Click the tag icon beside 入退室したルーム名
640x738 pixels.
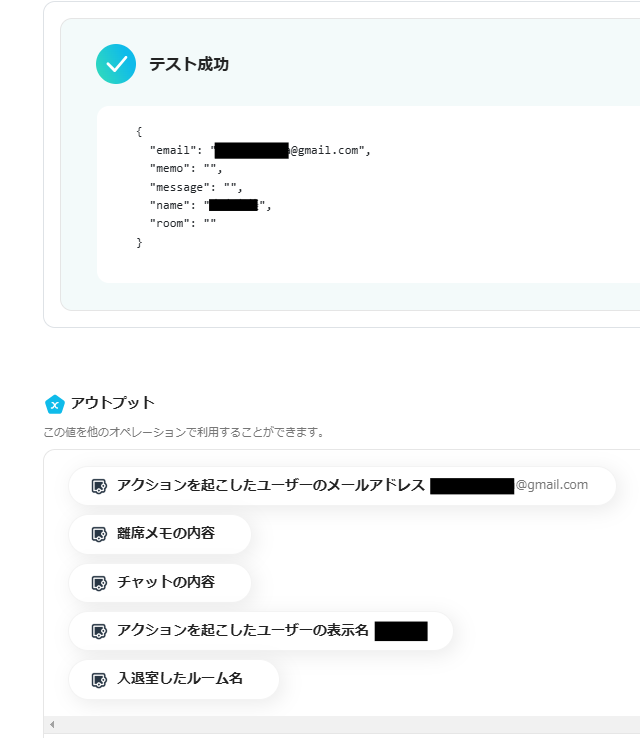coord(99,679)
